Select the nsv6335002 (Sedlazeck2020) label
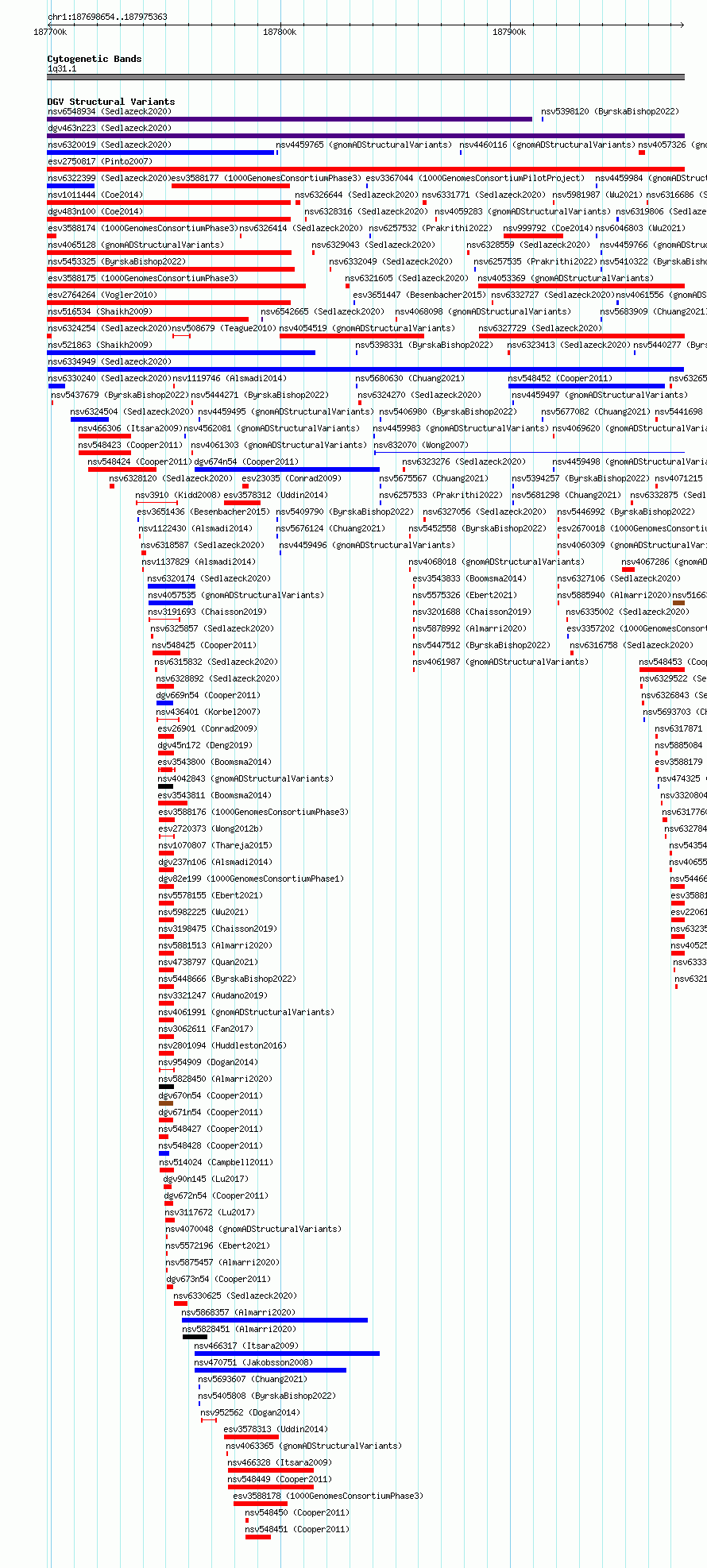 (x=628, y=612)
